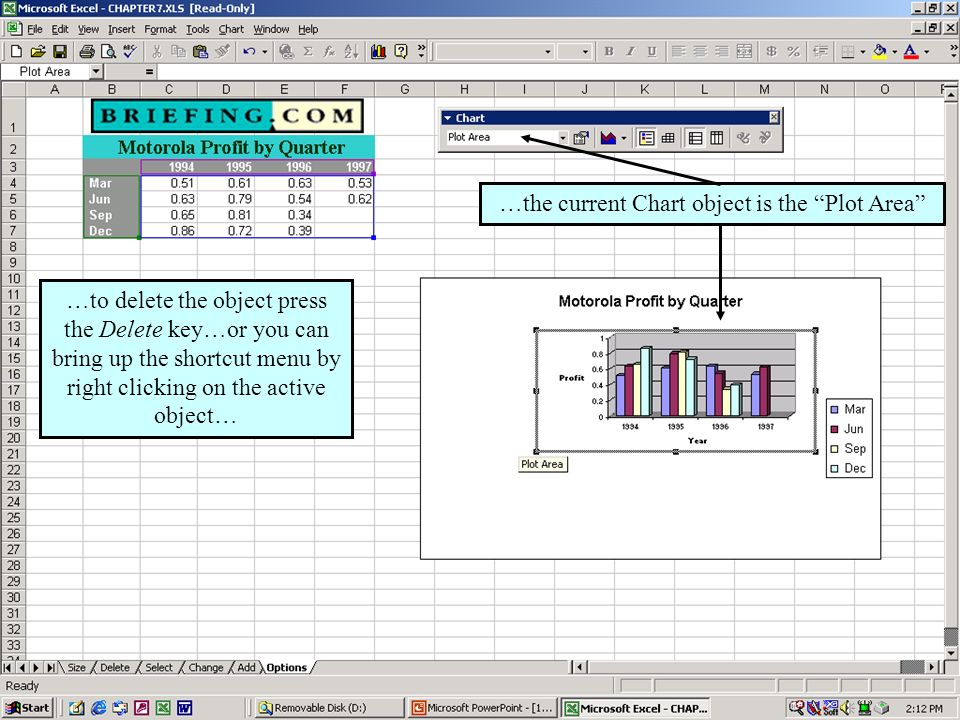Image resolution: width=960 pixels, height=720 pixels.
Task: Click the Sort Ascending A-Z icon
Action: 351,51
